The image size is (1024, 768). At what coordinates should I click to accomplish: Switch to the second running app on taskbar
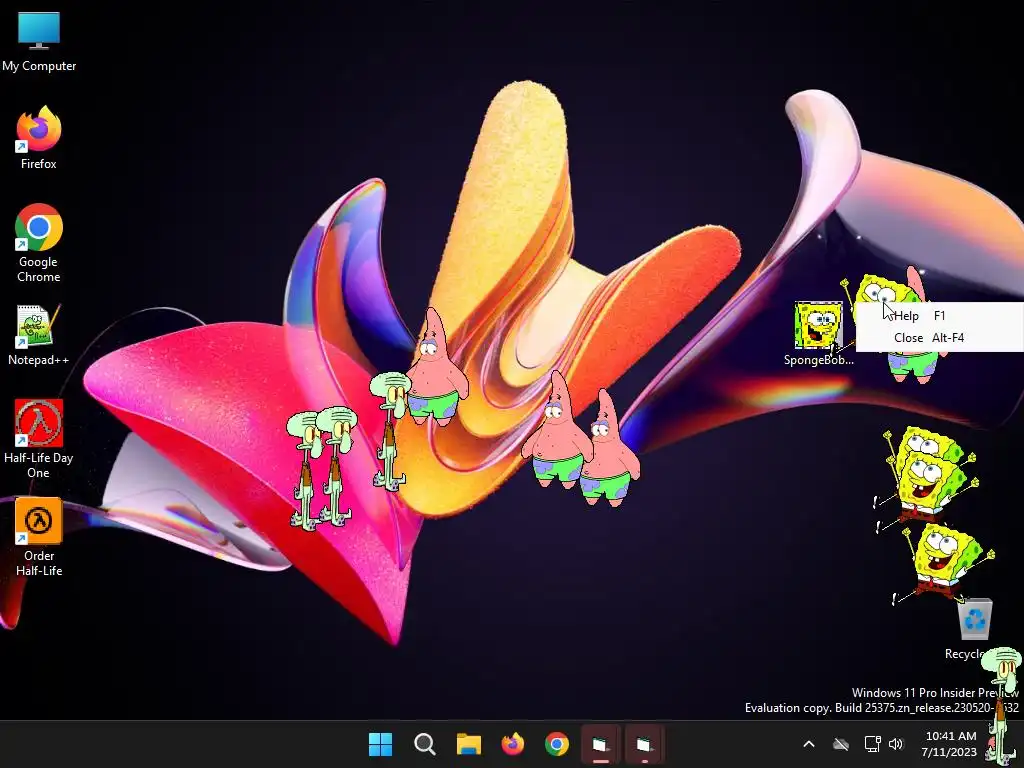pos(645,744)
